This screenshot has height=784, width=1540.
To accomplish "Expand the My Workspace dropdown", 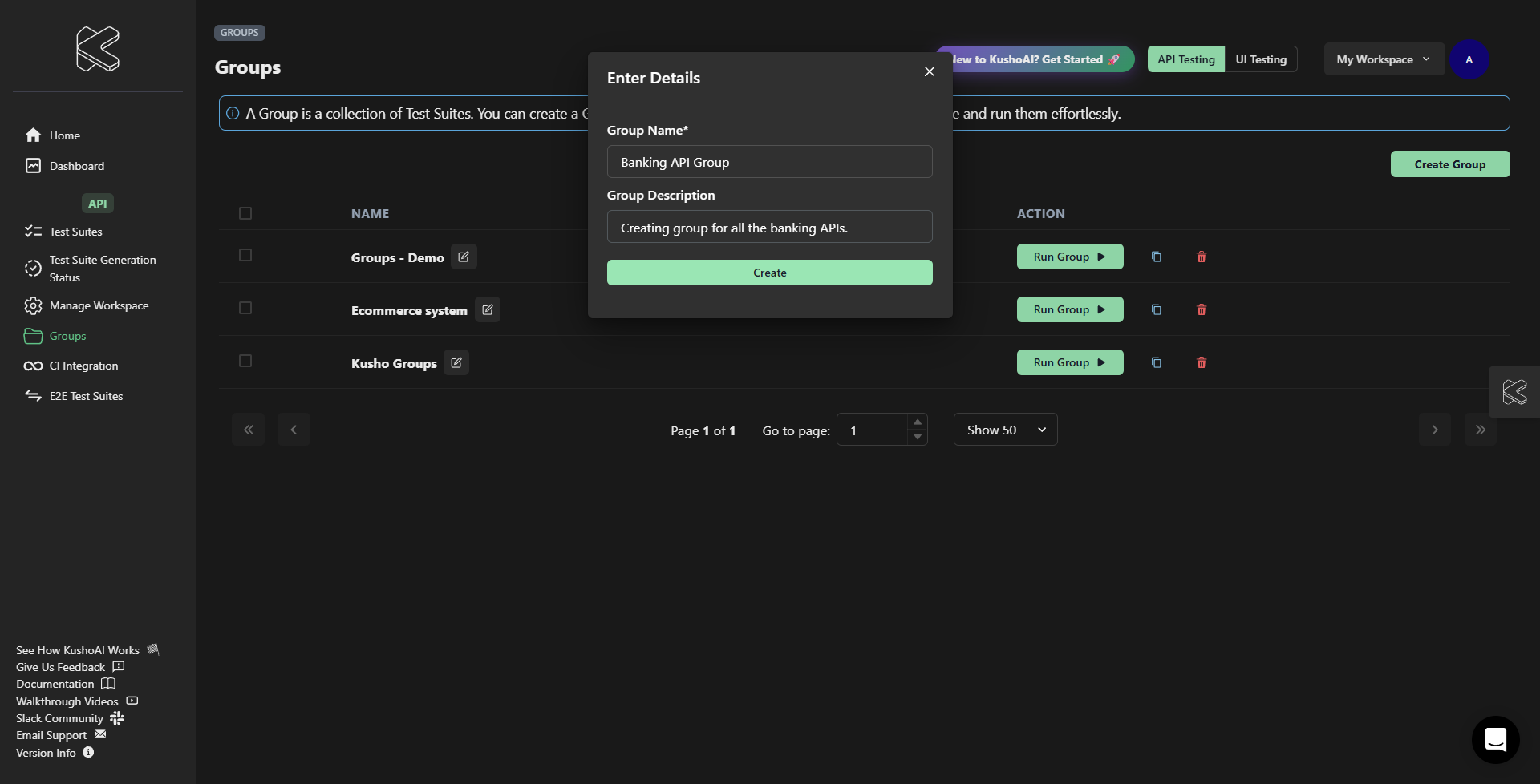I will pos(1383,60).
